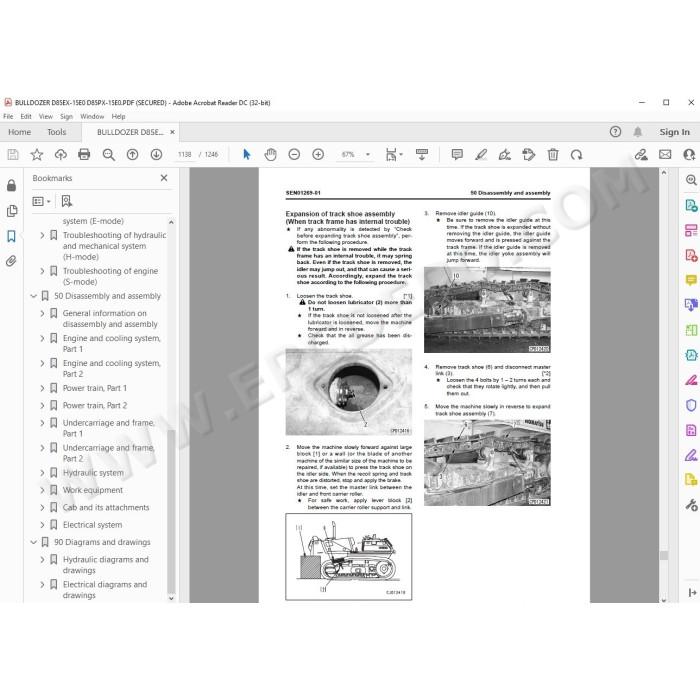
Task: Click the Zoom in plus icon
Action: tap(318, 154)
